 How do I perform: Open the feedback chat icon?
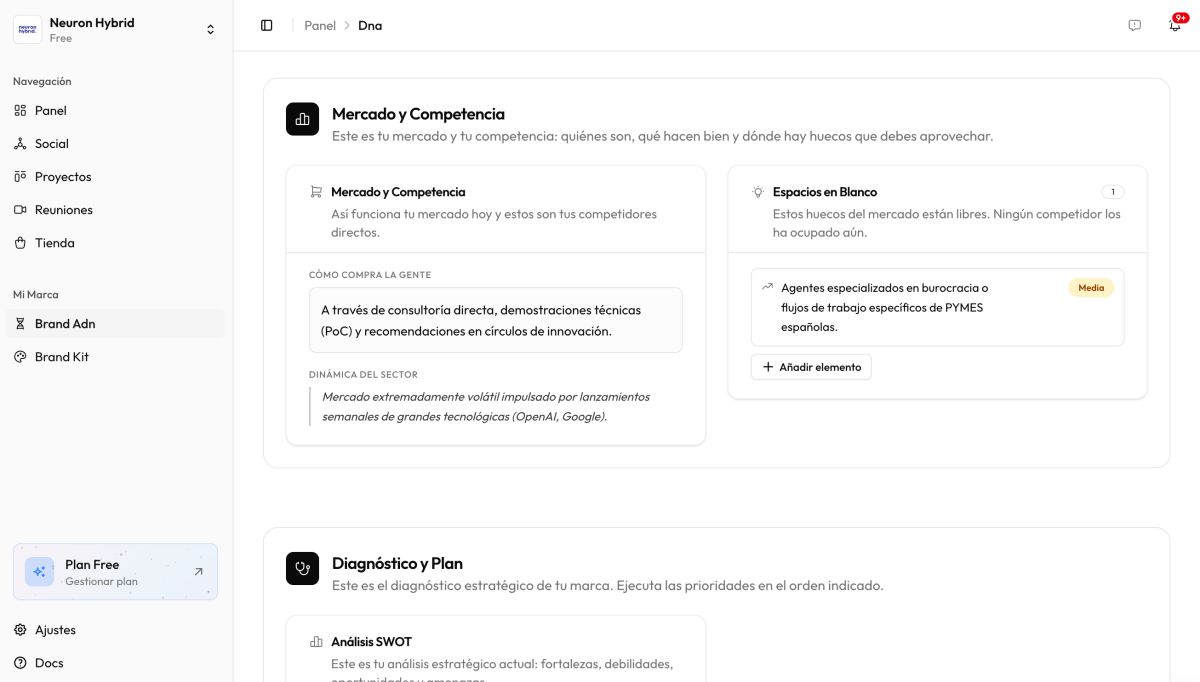point(1134,25)
